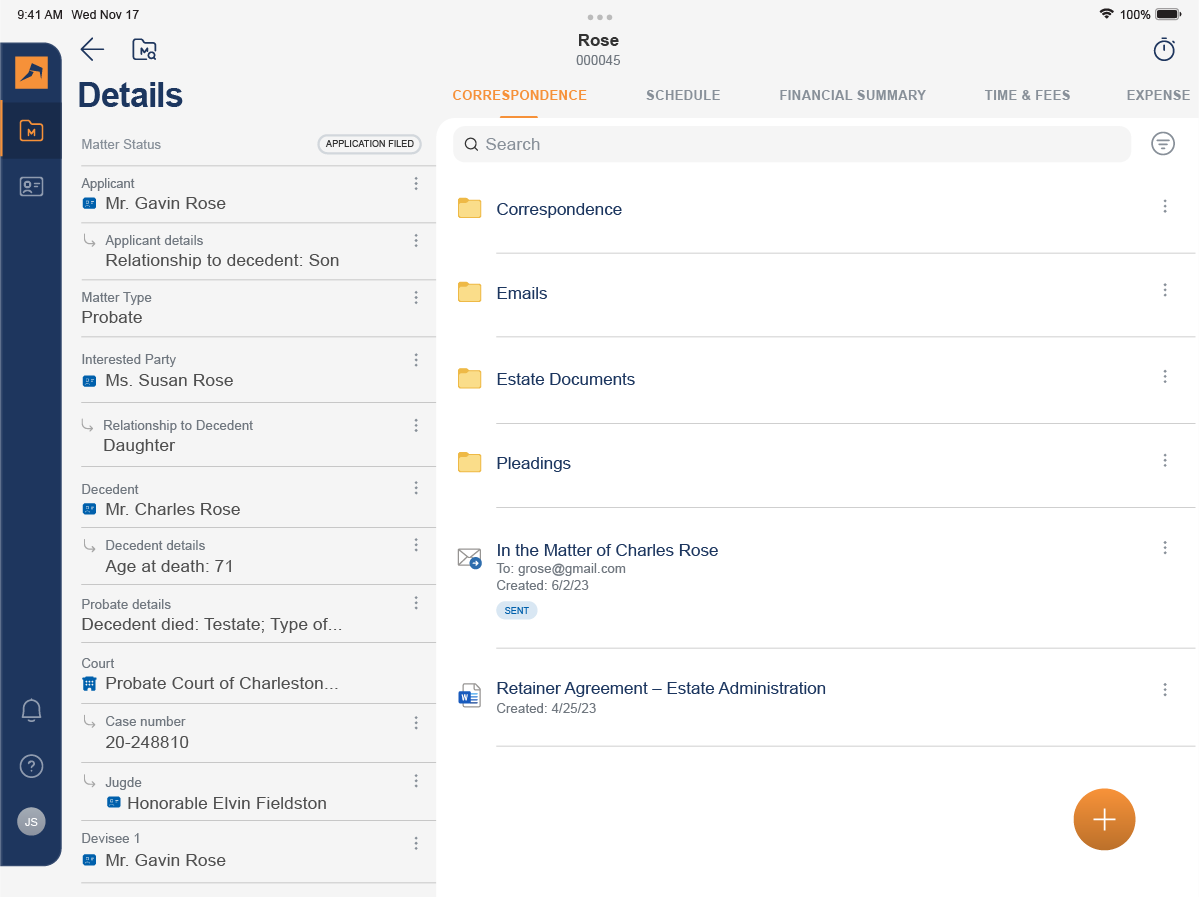The image size is (1199, 897).
Task: Click the app logo at the top of the sidebar
Action: tap(31, 72)
